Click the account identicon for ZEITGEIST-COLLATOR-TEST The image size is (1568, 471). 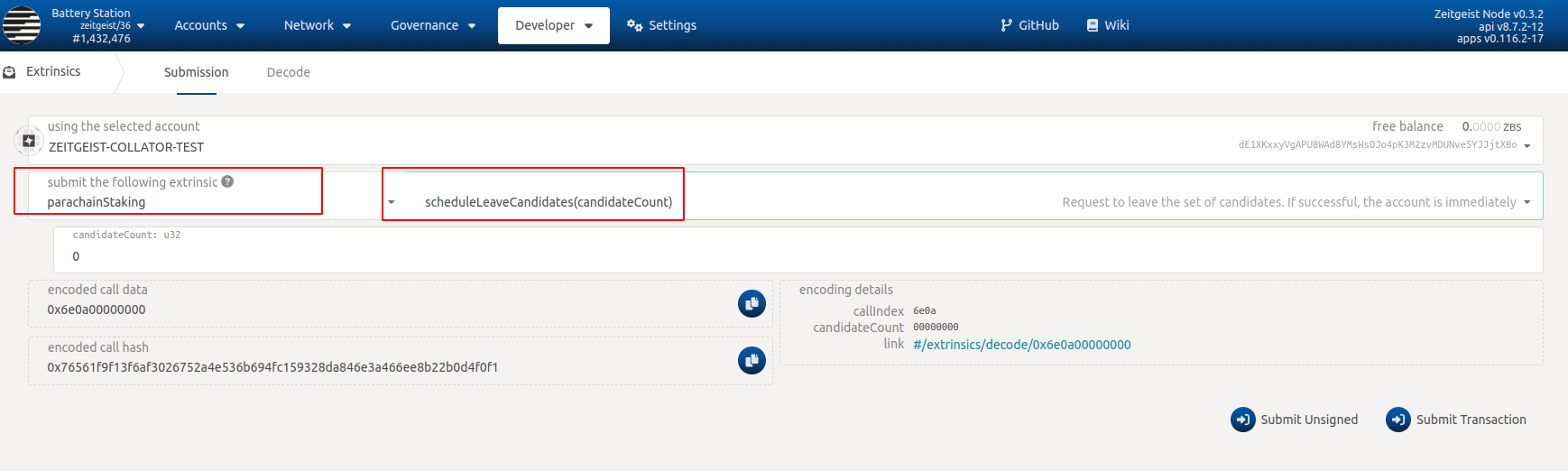[x=29, y=141]
